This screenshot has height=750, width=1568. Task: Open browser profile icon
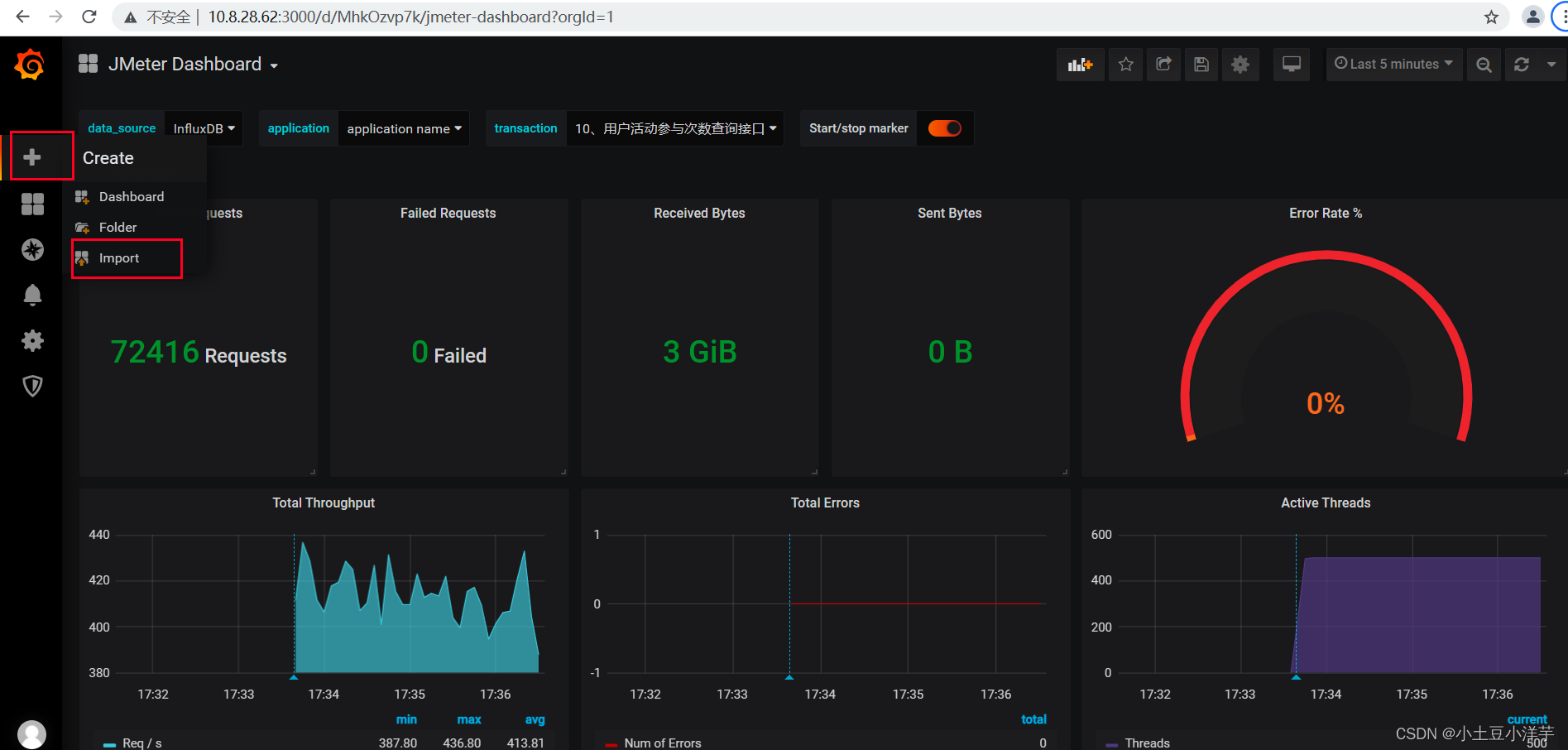(1532, 17)
